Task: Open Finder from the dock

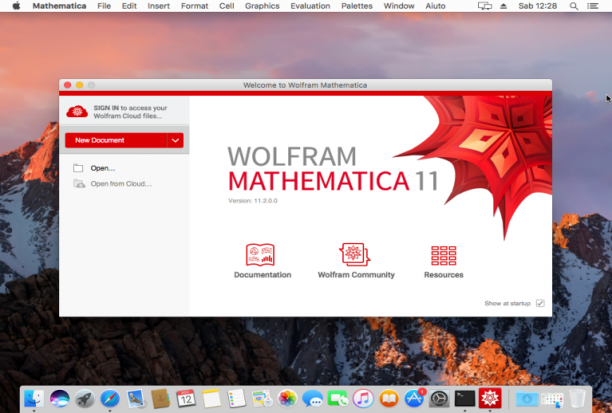Action: 34,399
